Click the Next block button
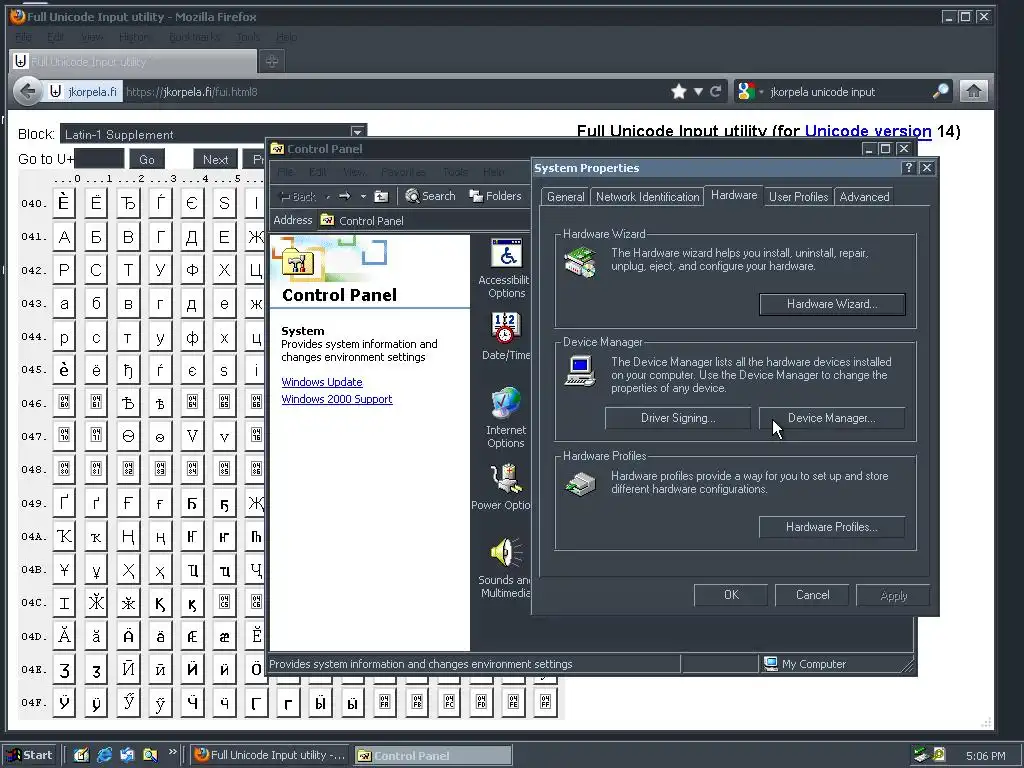Screen dimensions: 1024x768 tap(216, 159)
